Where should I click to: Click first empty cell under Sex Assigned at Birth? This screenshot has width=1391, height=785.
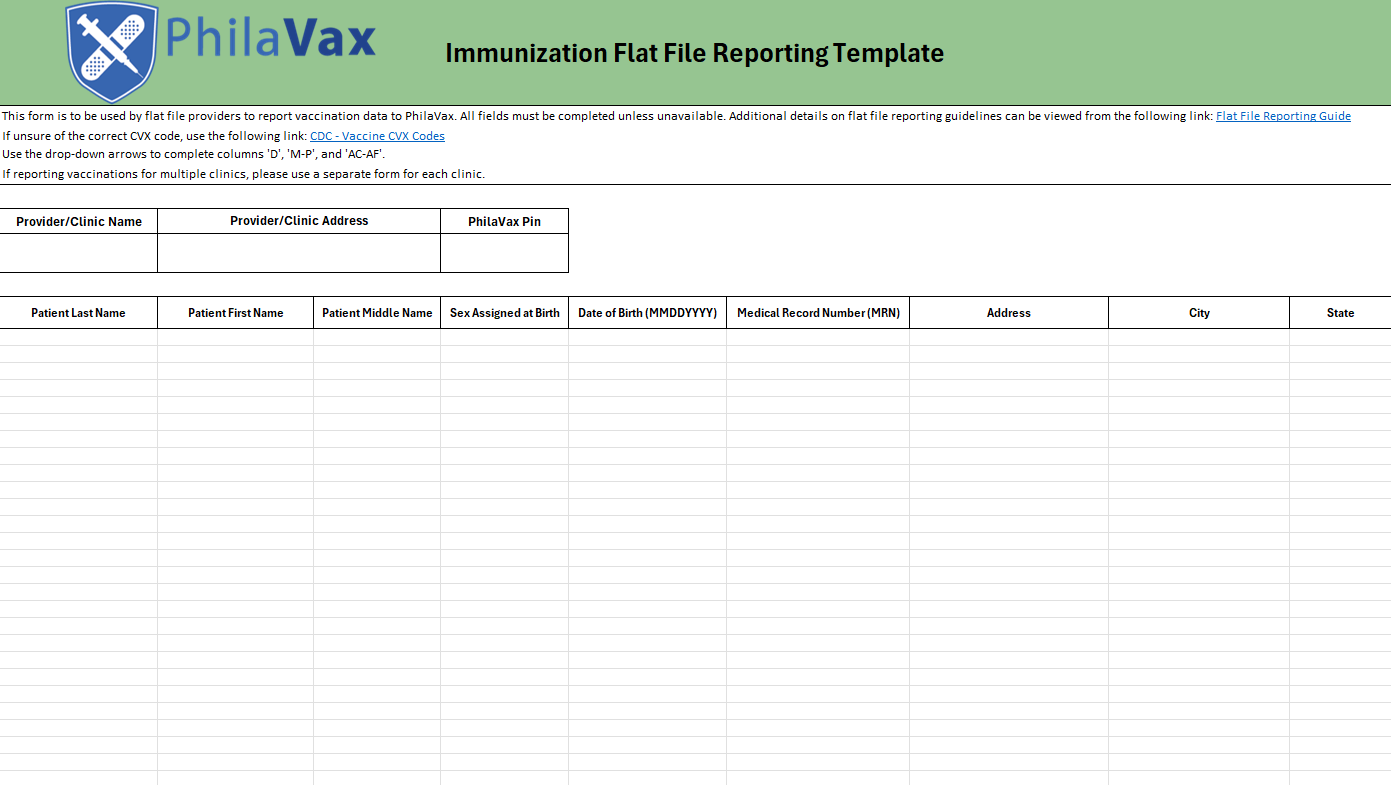(x=504, y=337)
